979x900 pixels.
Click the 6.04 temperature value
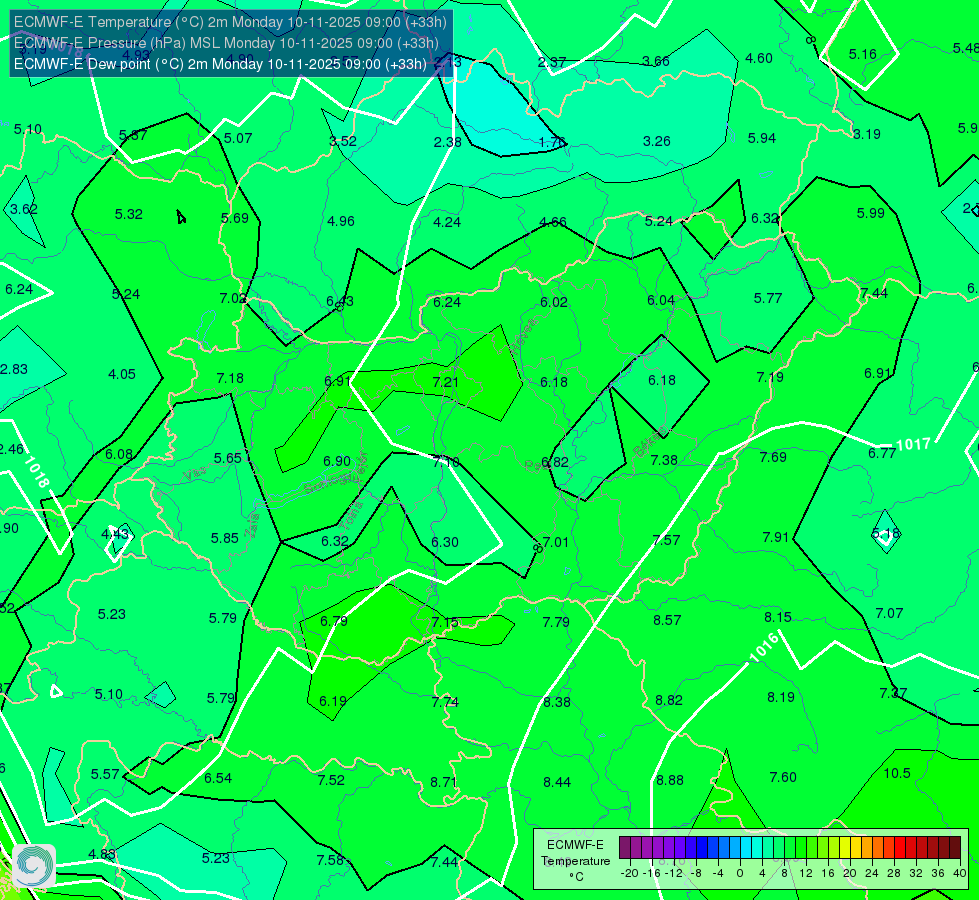tap(661, 300)
